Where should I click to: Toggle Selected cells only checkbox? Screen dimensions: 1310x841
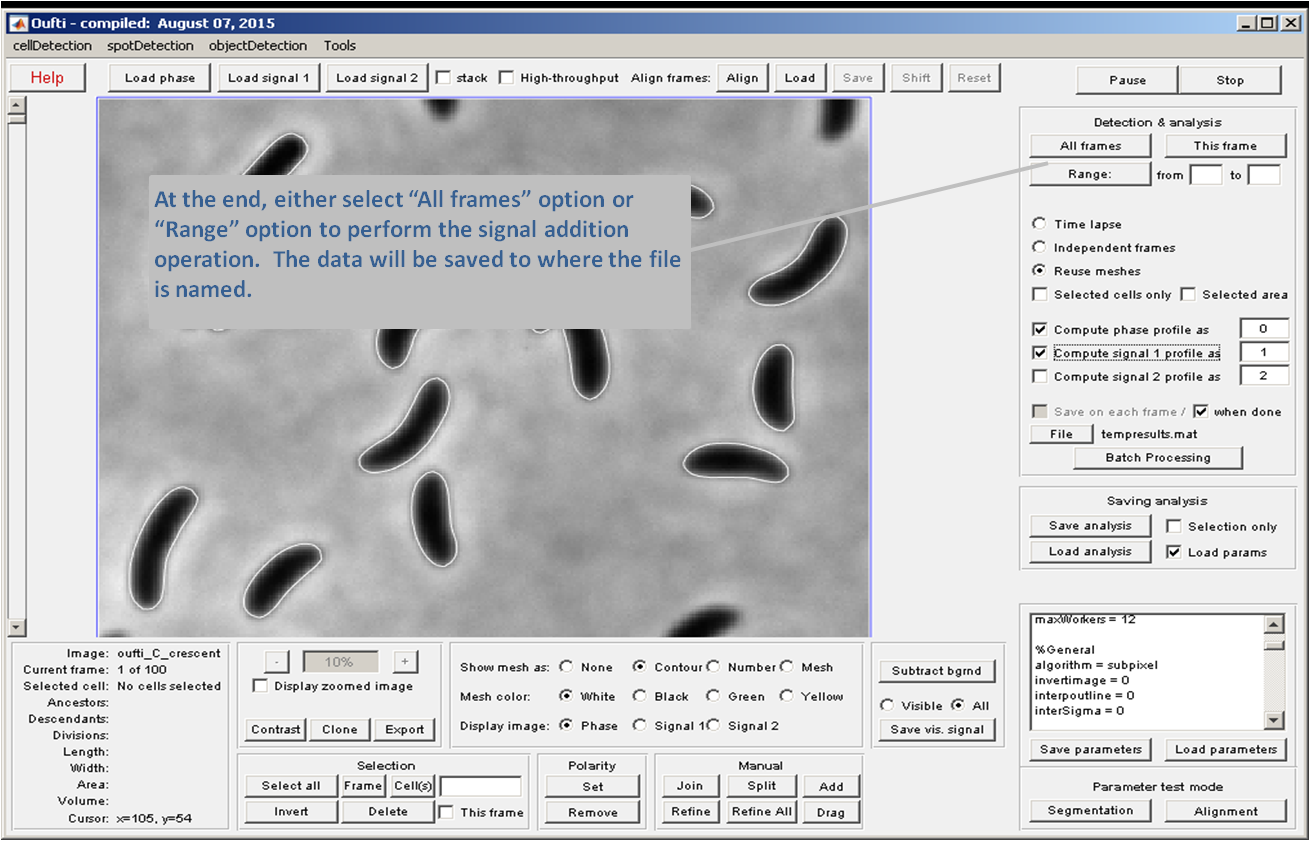click(x=1040, y=295)
